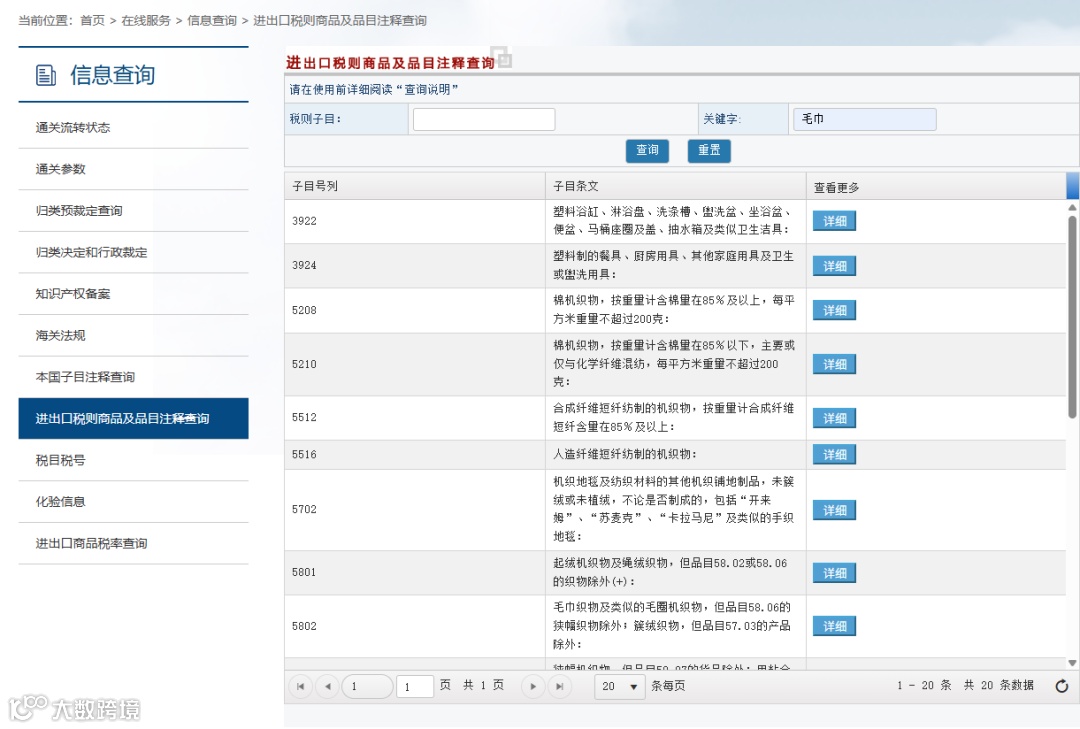1080x729 pixels.
Task: Click the 人造纤维短纤纺制的机织物 description text
Action: tap(625, 455)
